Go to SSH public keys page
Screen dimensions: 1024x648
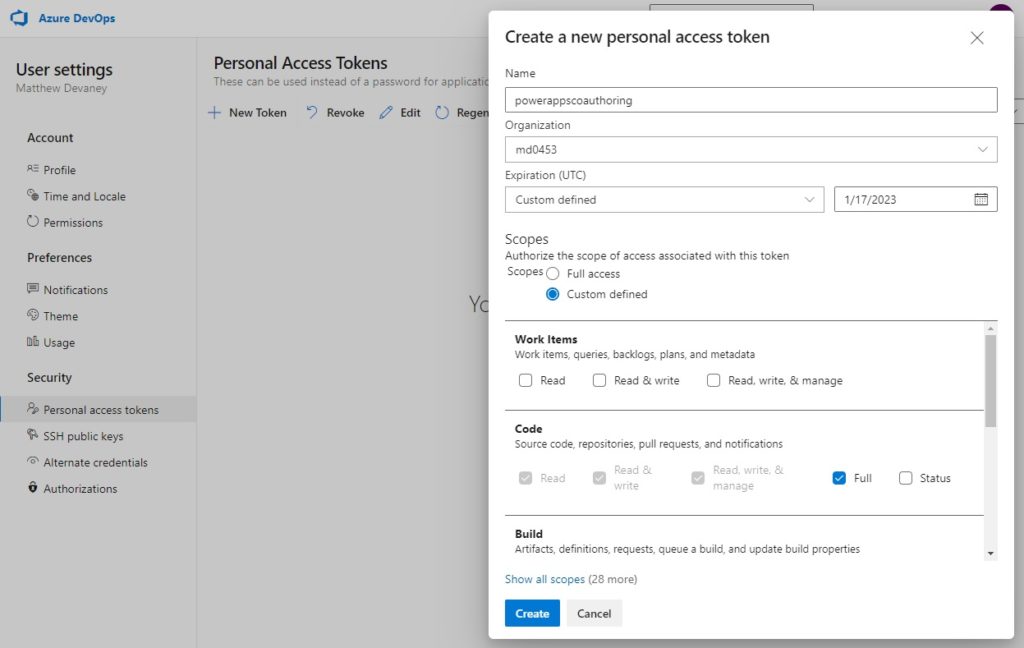83,436
